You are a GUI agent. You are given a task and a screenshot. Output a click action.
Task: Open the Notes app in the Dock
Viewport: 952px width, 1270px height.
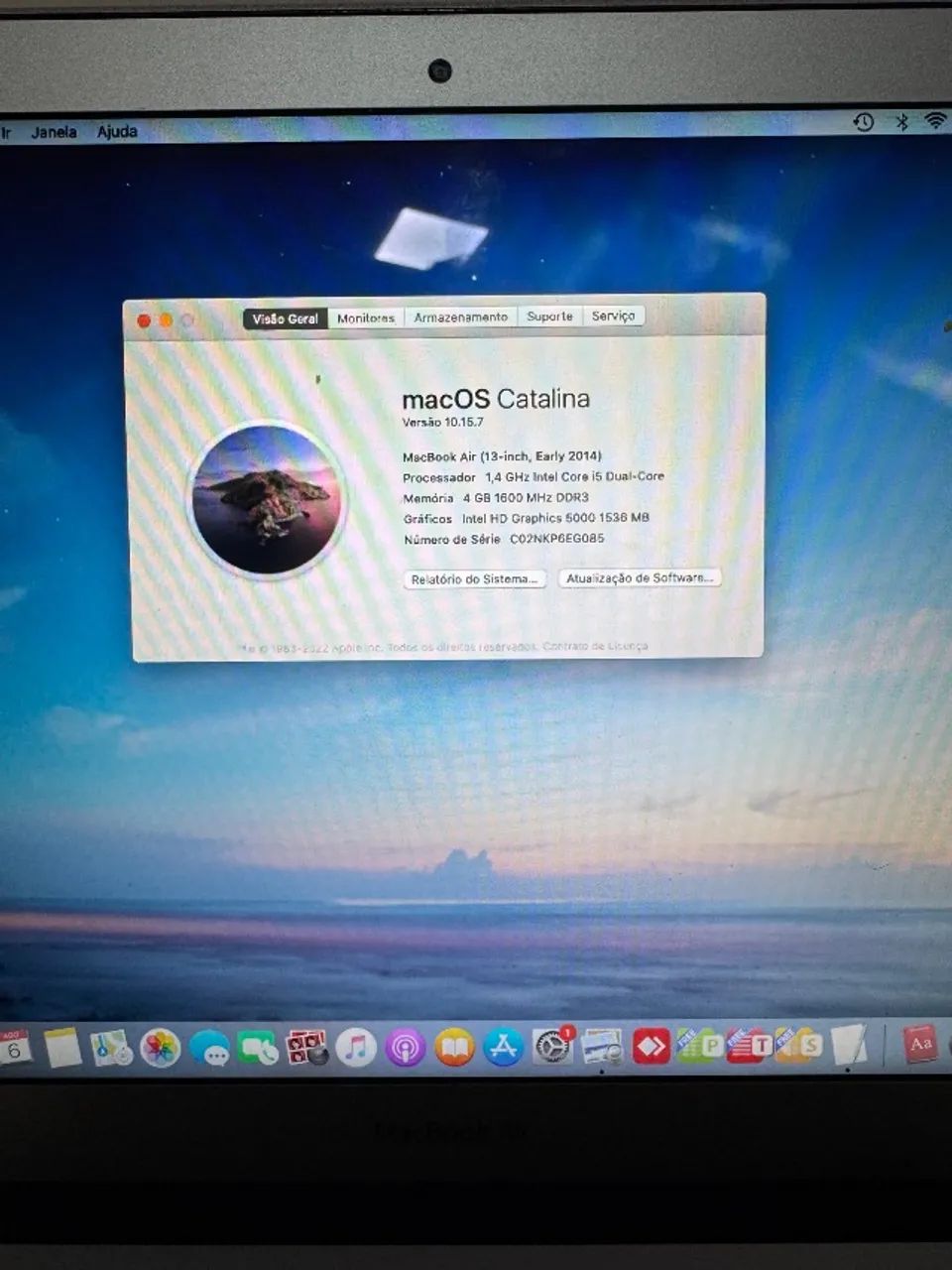pos(62,1048)
